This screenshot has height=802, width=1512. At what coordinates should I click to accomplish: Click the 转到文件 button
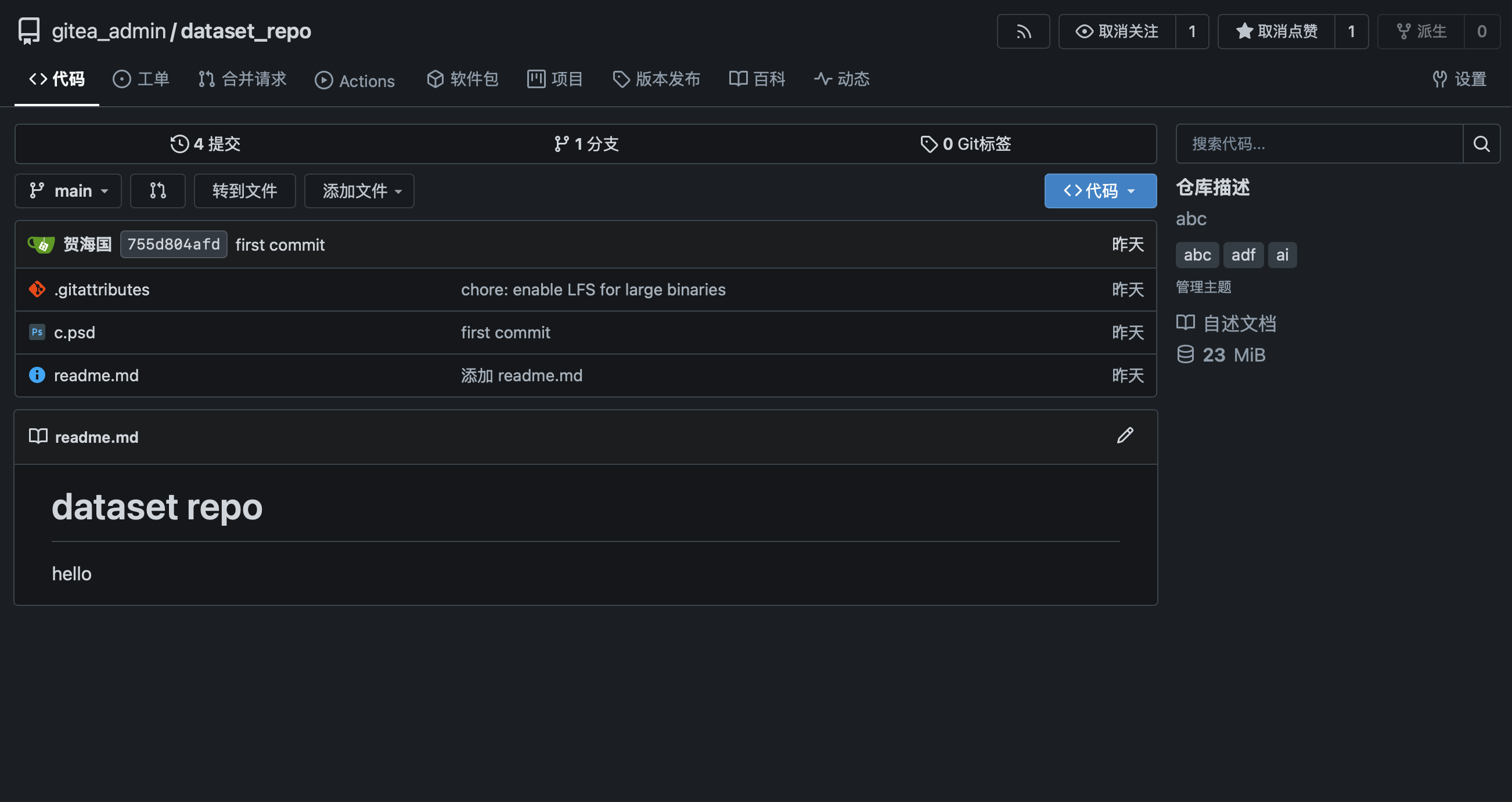tap(244, 191)
